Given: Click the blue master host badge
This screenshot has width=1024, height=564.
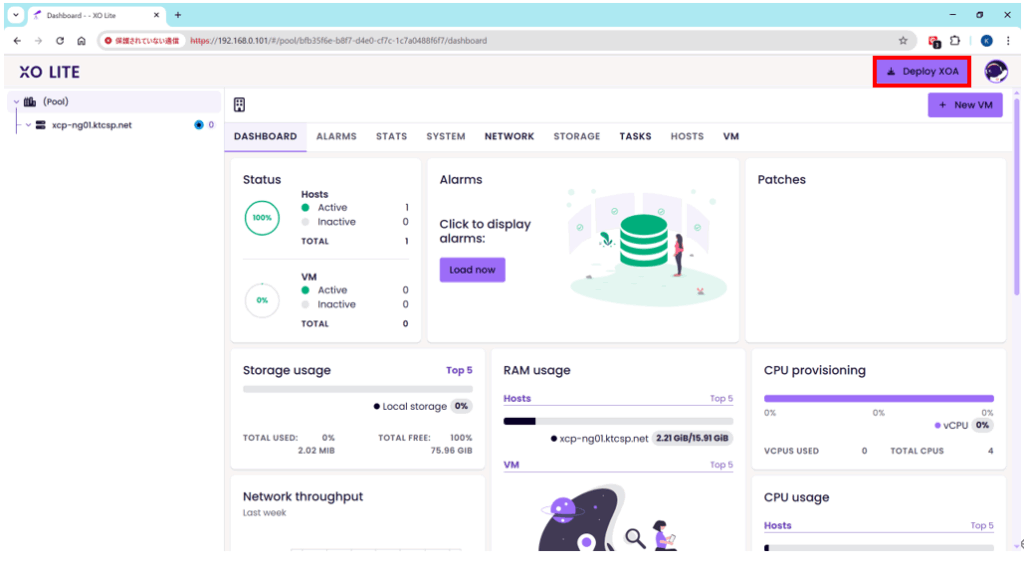Looking at the screenshot, I should coord(198,125).
